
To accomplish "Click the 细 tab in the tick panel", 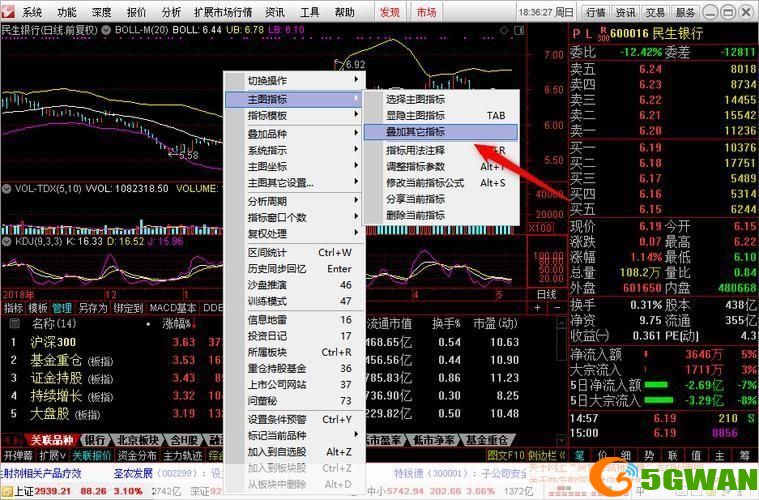I will (x=626, y=455).
